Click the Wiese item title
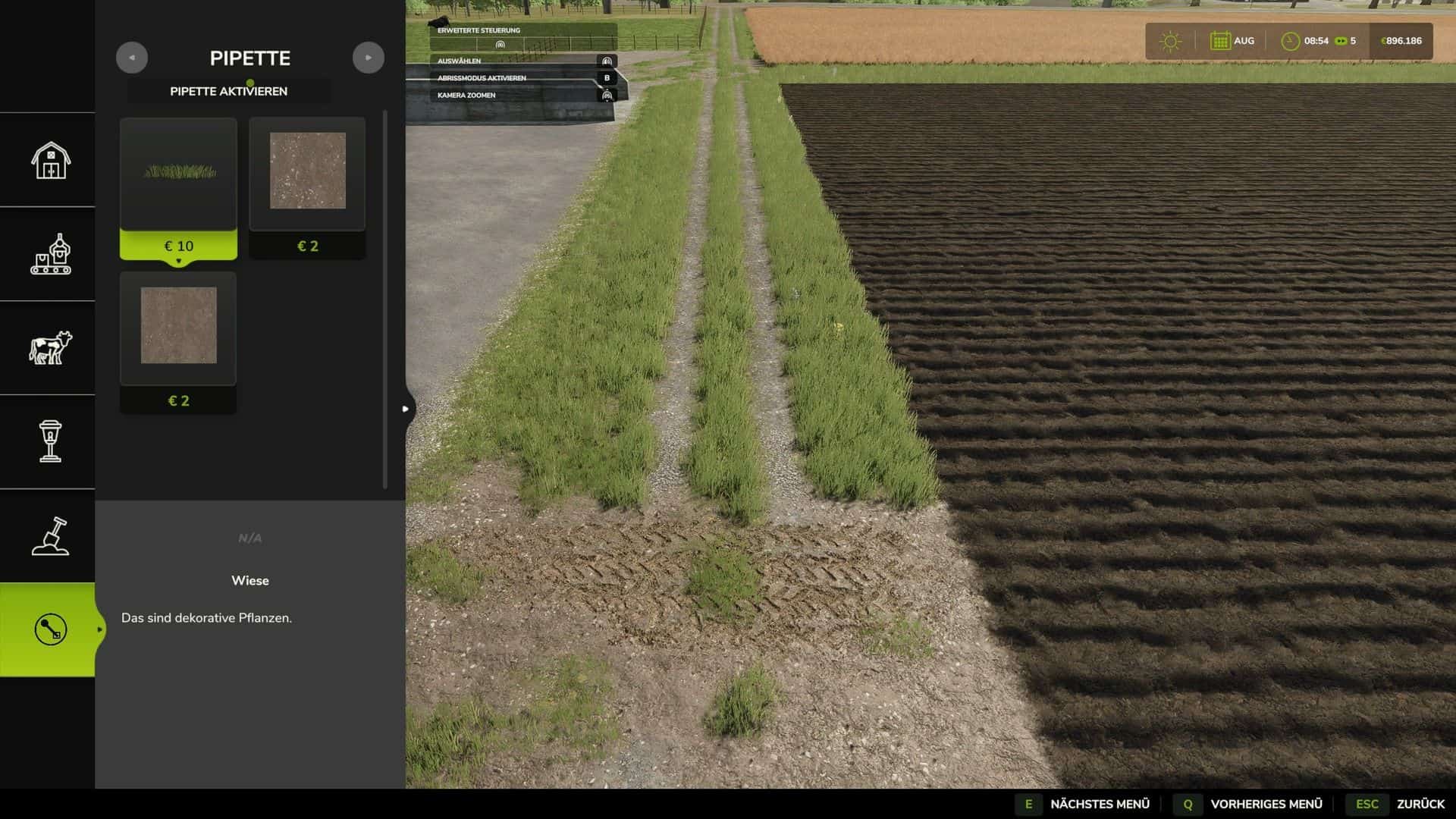Image resolution: width=1456 pixels, height=819 pixels. click(x=250, y=581)
